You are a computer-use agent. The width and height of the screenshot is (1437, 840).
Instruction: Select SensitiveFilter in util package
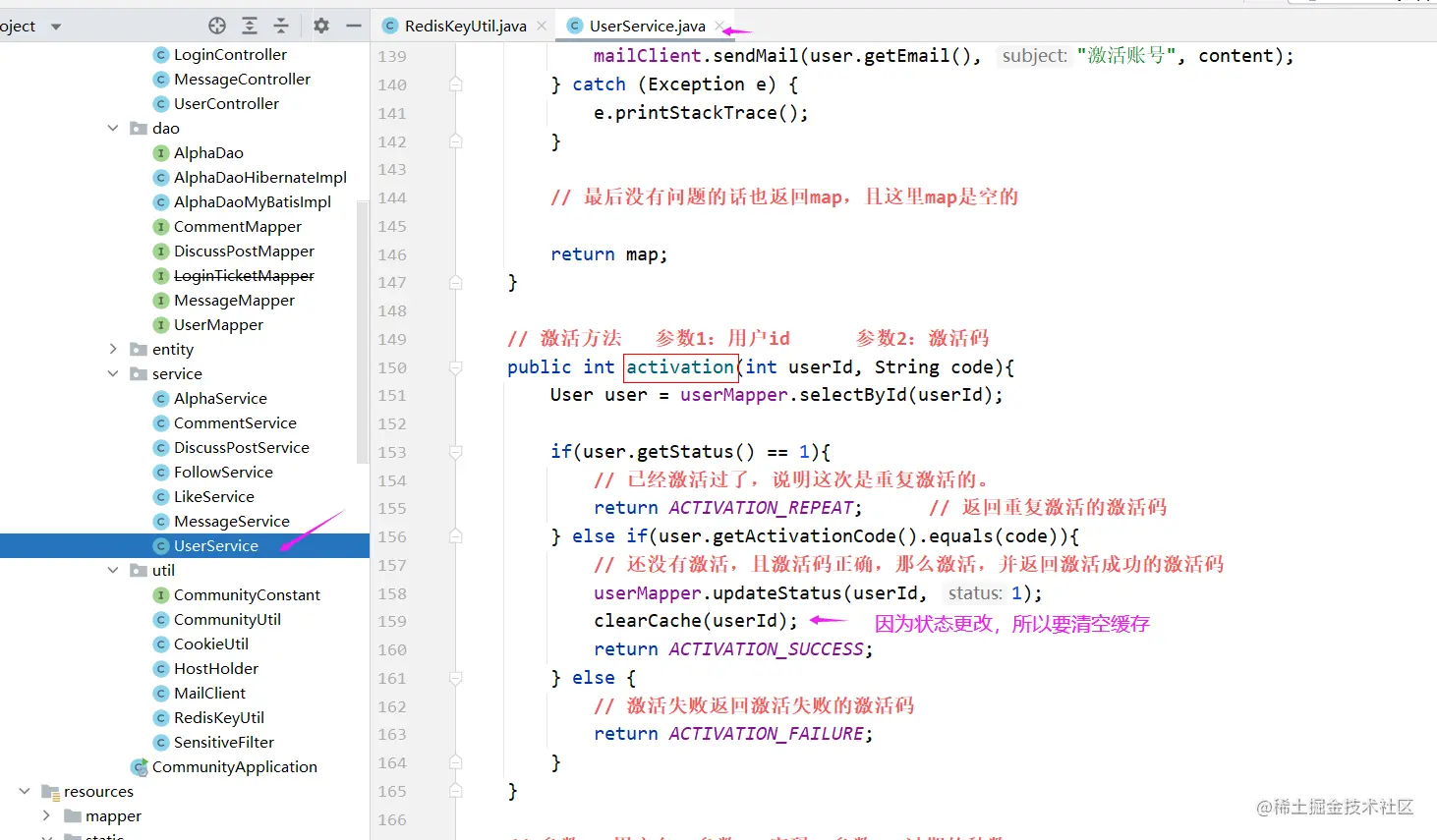224,743
